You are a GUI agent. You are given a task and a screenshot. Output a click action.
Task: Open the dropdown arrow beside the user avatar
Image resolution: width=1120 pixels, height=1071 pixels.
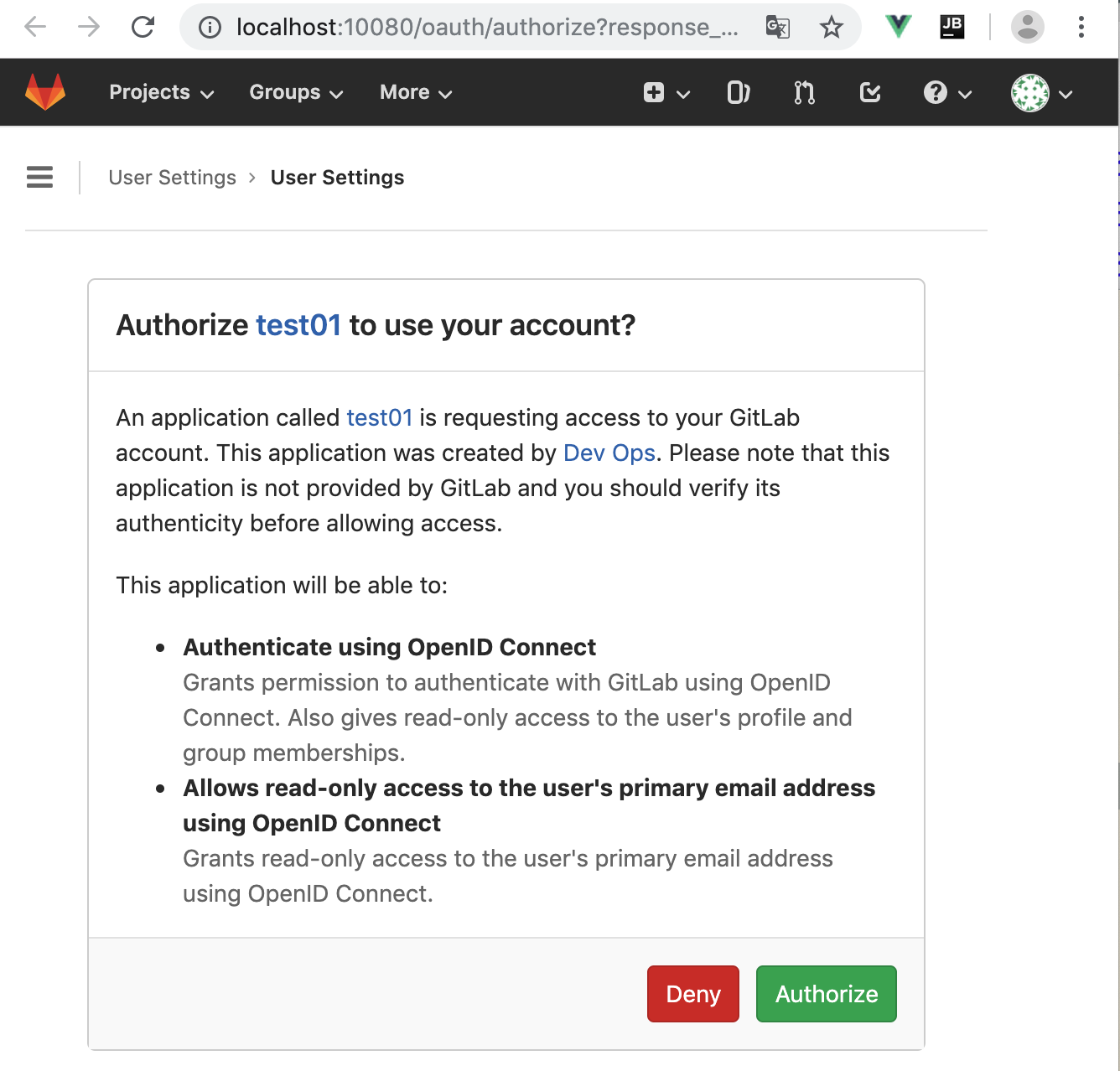[x=1066, y=94]
